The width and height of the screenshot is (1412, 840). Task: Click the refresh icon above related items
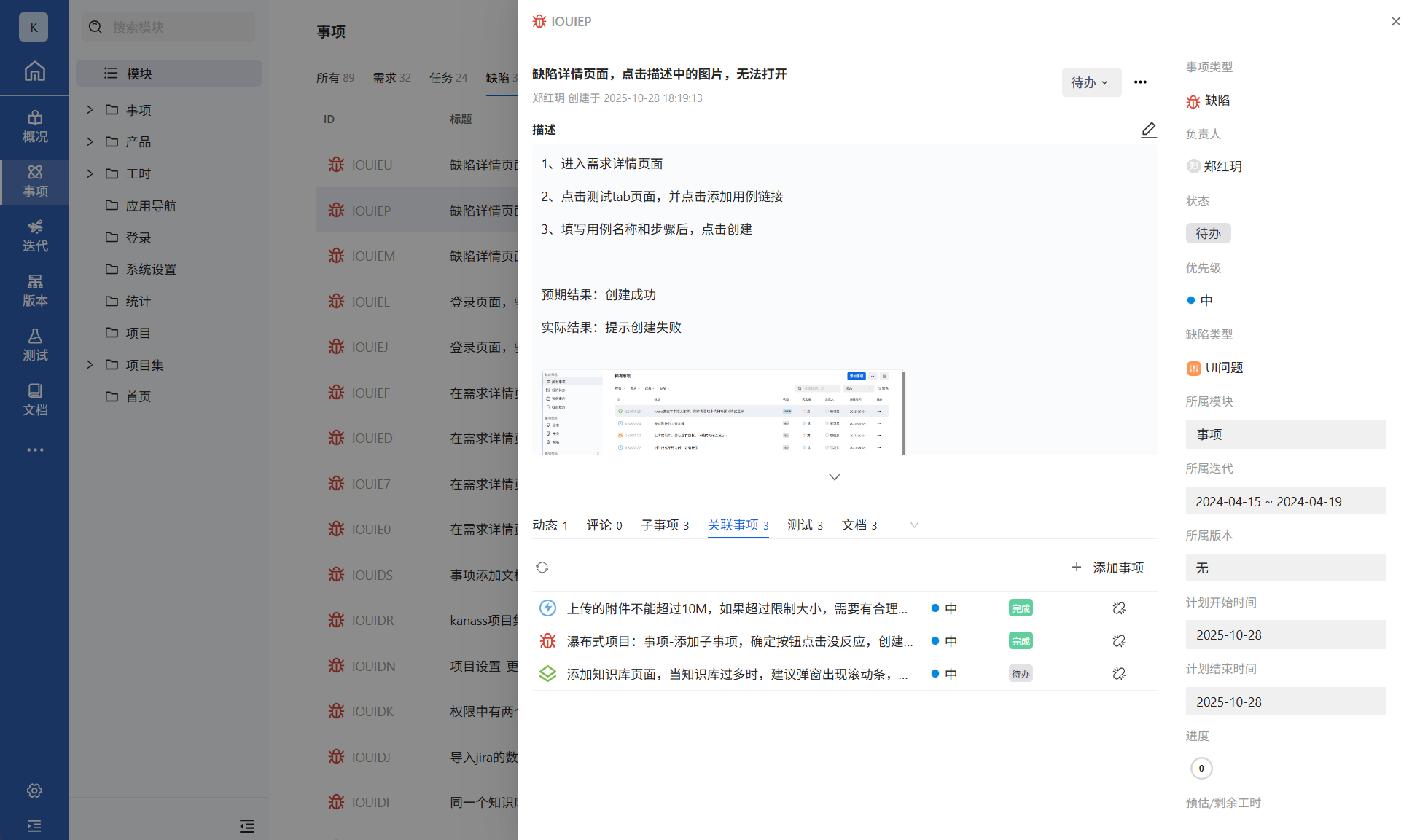point(542,568)
